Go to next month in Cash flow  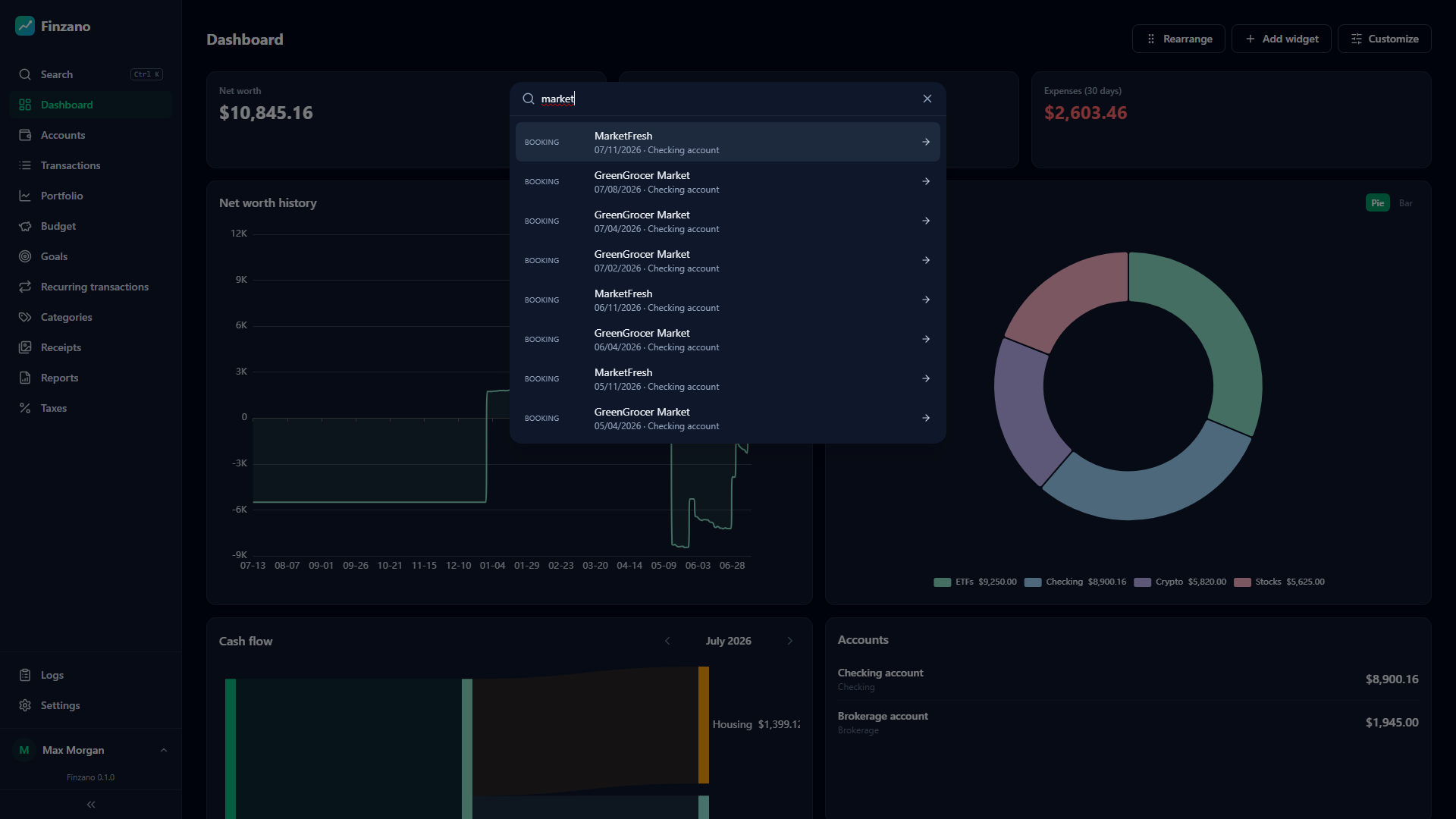pyautogui.click(x=789, y=641)
